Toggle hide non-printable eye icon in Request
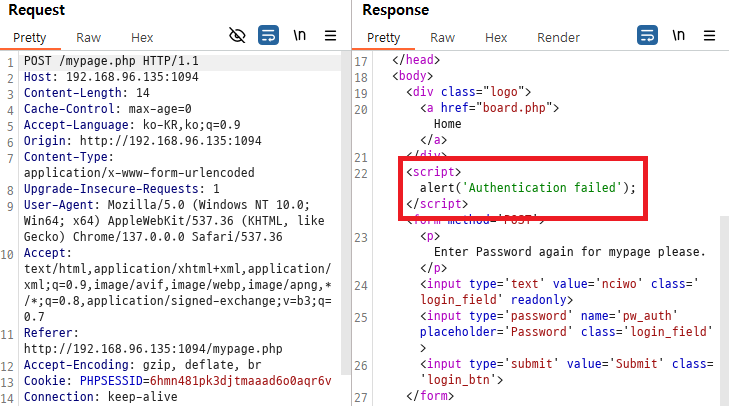729x406 pixels. 237,35
